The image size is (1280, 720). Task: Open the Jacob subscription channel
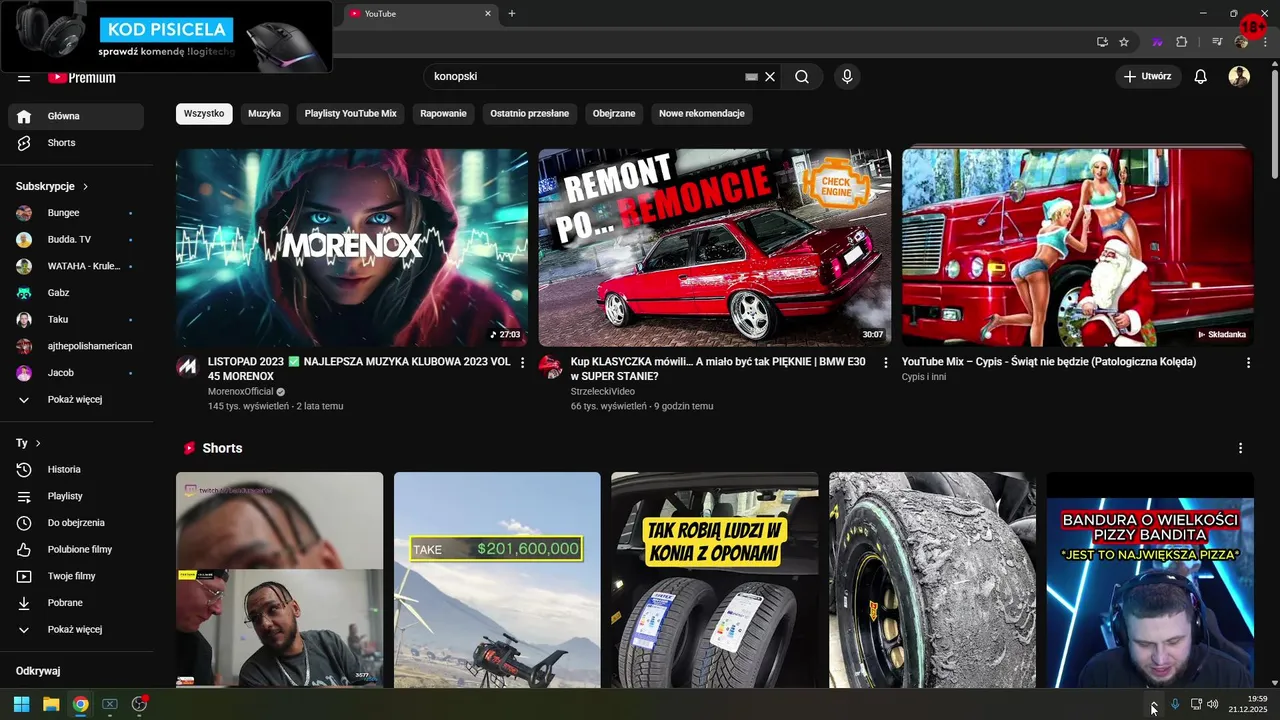coord(76,373)
